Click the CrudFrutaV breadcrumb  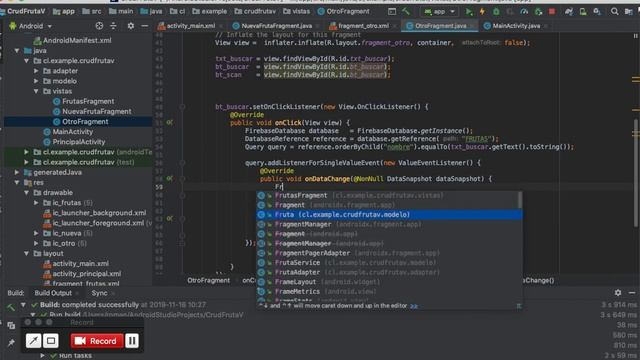tap(26, 11)
